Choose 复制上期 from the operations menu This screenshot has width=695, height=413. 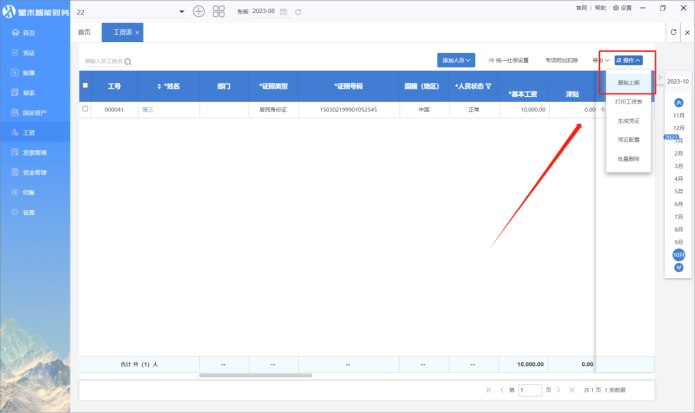(629, 82)
